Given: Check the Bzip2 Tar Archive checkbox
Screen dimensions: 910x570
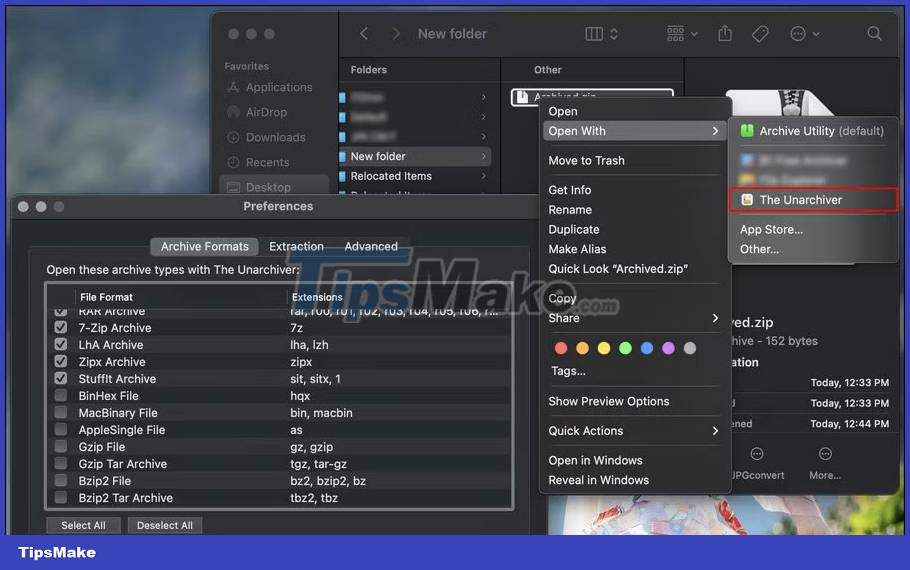Looking at the screenshot, I should 60,497.
